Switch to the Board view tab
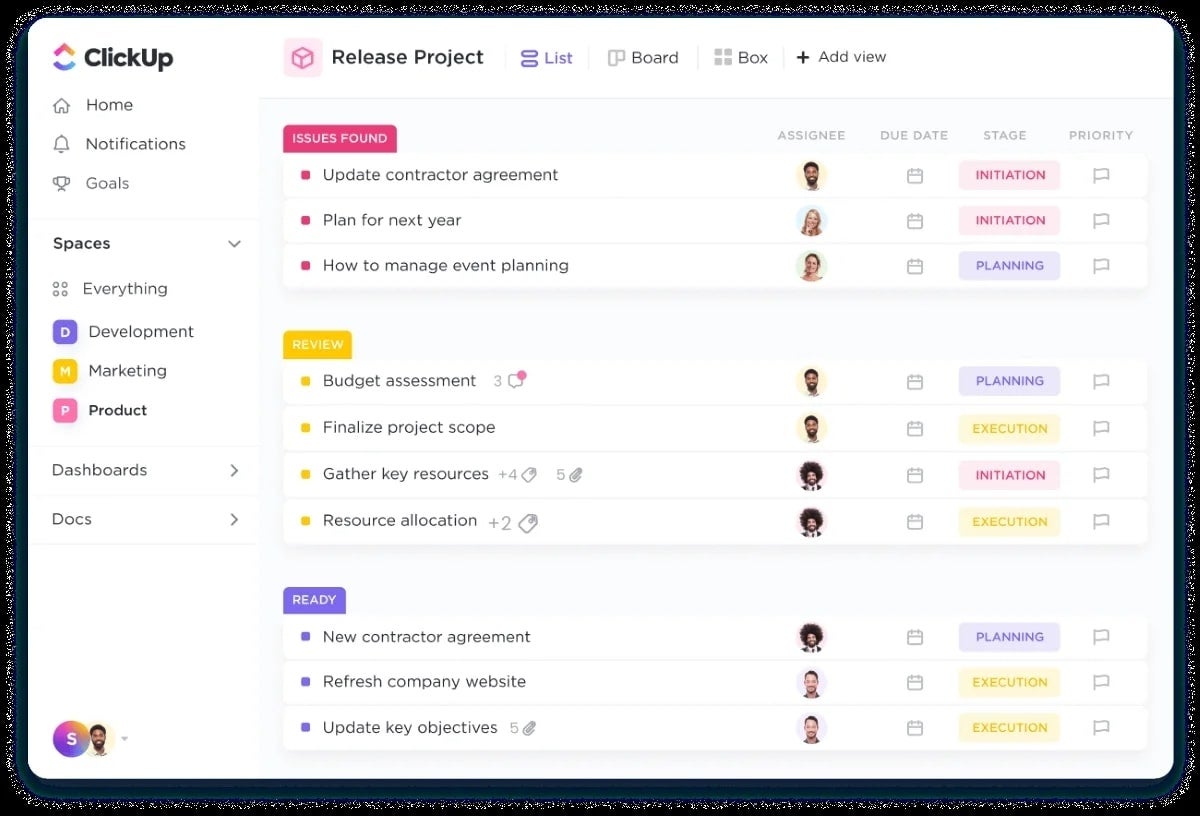 tap(643, 58)
